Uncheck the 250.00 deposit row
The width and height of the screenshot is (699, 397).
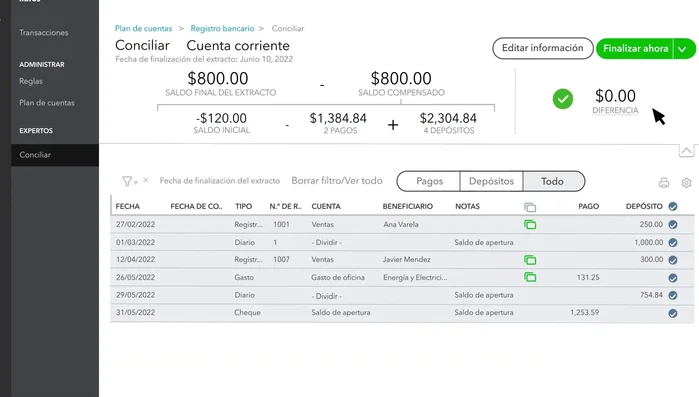pyautogui.click(x=673, y=225)
